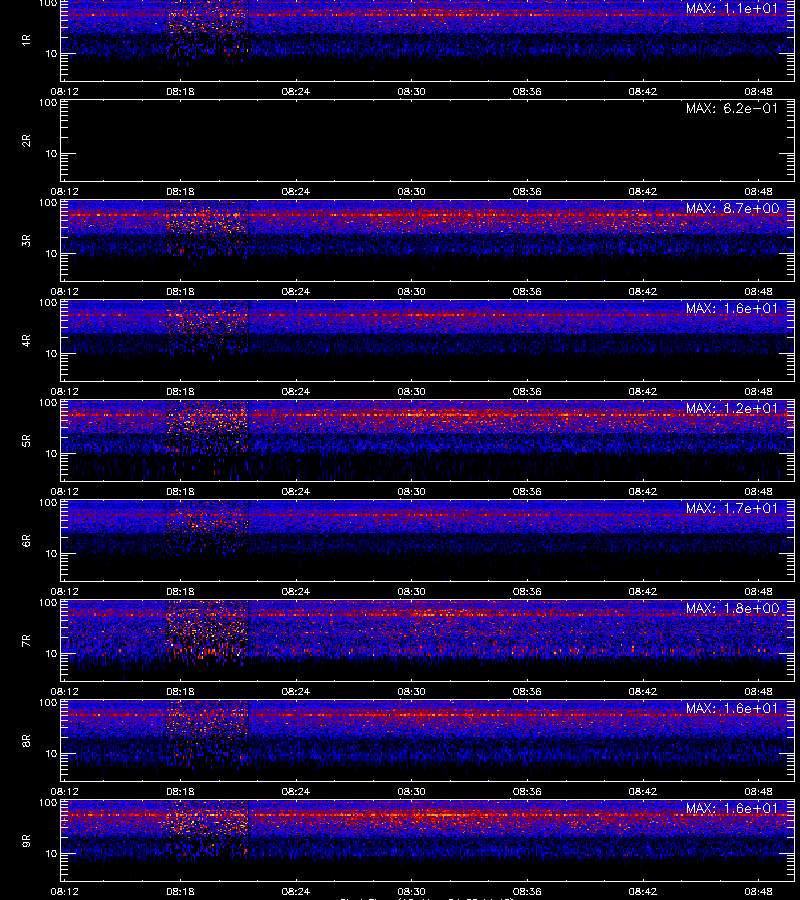This screenshot has height=900, width=800.
Task: Click the 08:36 time label under panel 4R
Action: (x=527, y=391)
